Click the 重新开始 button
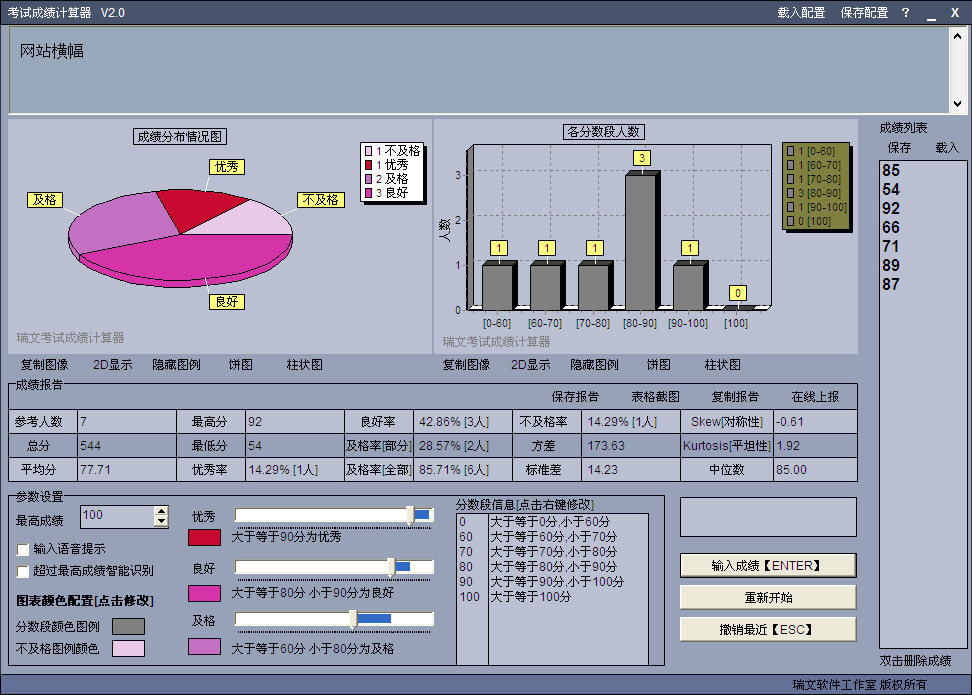 768,598
